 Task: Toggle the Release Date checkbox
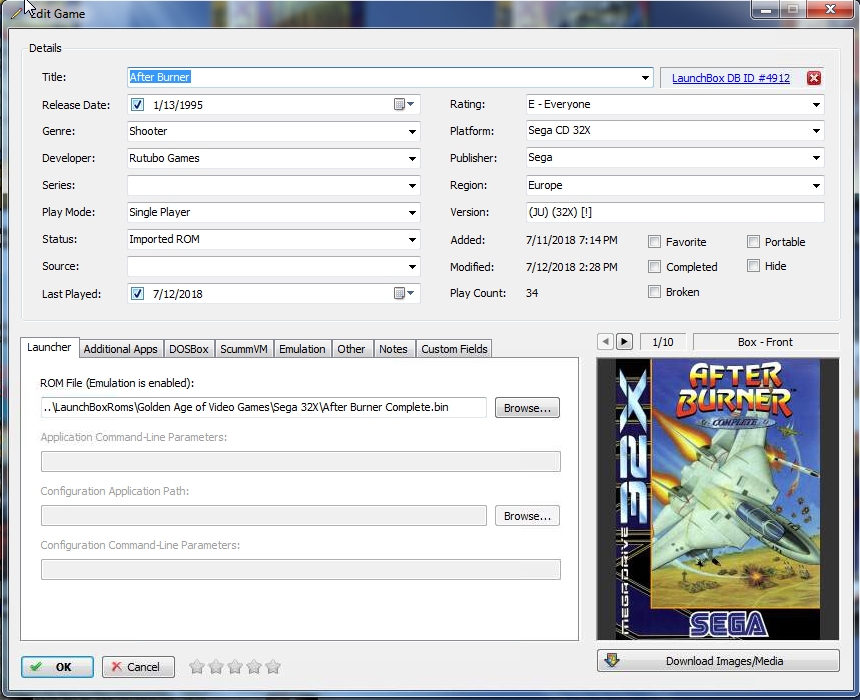(x=138, y=105)
